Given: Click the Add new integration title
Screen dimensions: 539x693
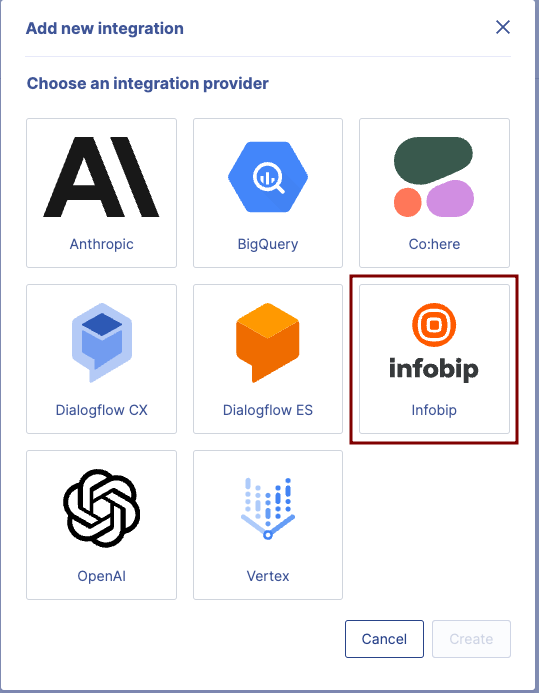Looking at the screenshot, I should (x=105, y=28).
